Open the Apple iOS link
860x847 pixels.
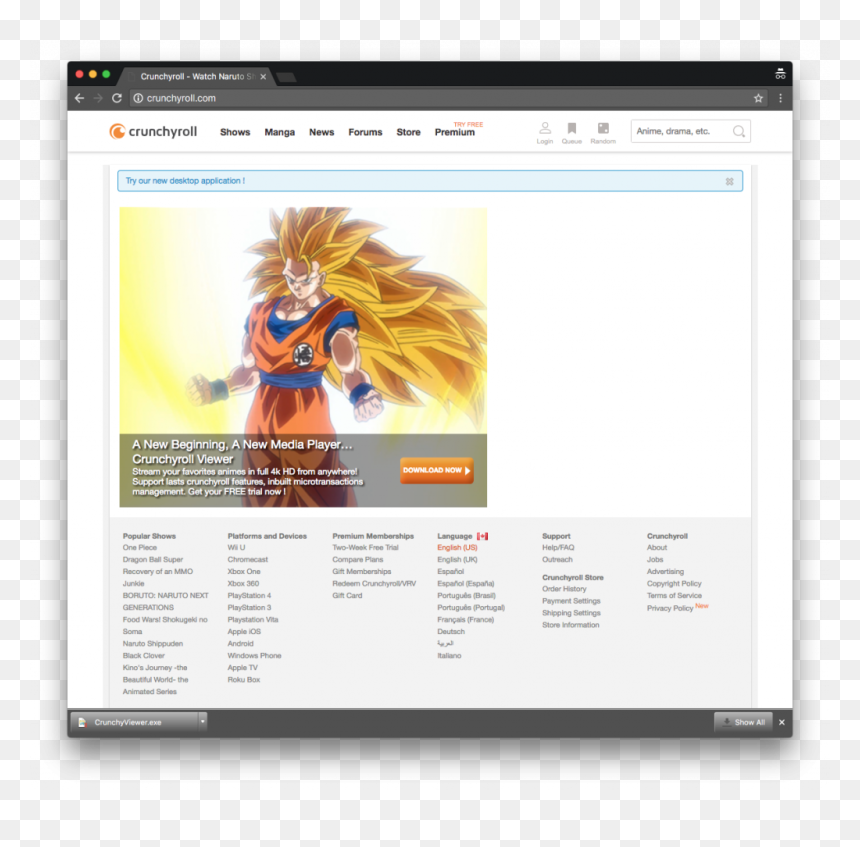pyautogui.click(x=244, y=631)
